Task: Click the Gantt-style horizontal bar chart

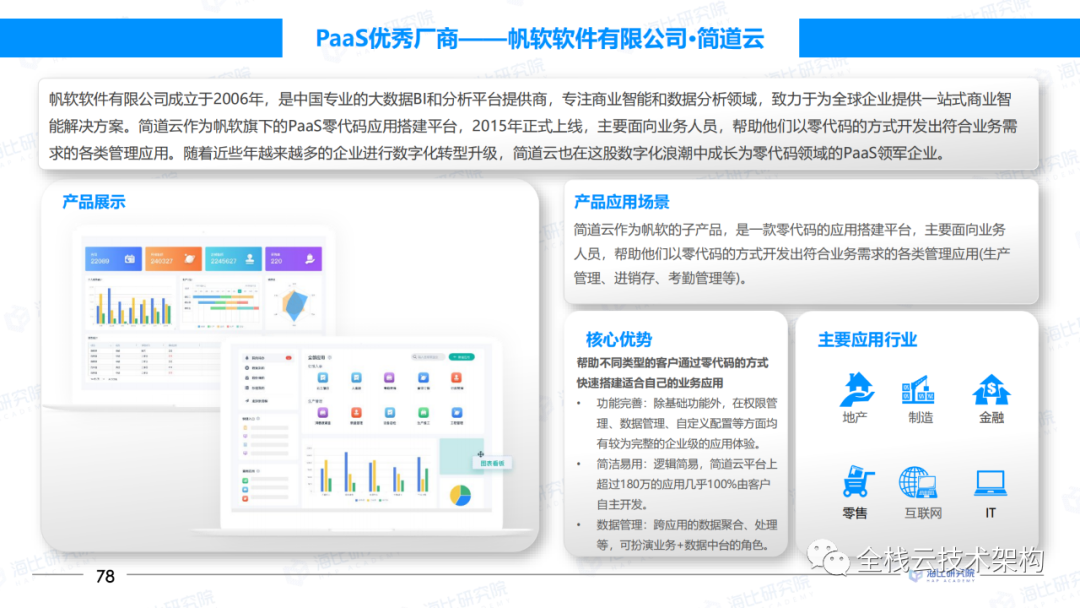Action: pos(222,305)
